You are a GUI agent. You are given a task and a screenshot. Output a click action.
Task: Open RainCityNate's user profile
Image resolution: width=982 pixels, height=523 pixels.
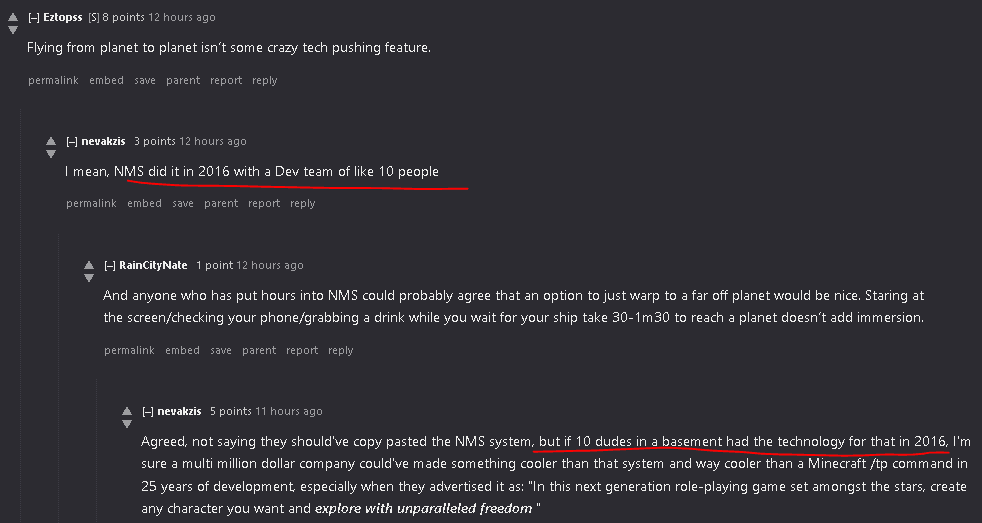pos(153,266)
